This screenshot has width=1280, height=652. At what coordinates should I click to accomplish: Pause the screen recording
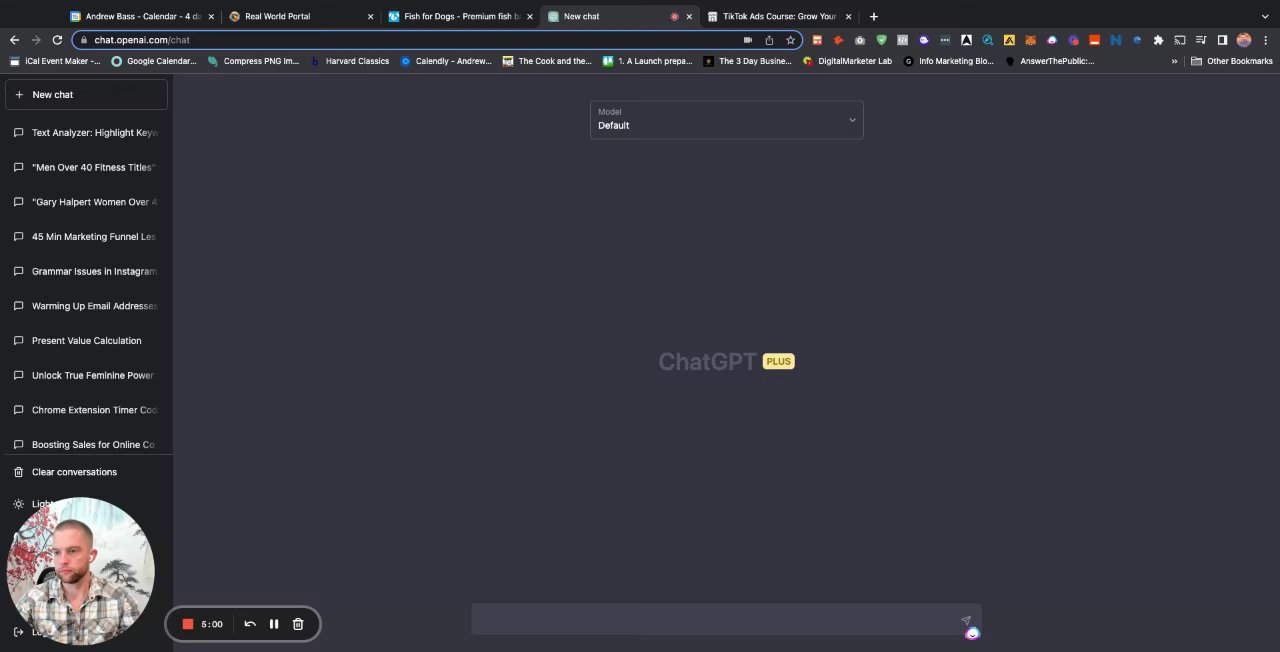[x=274, y=624]
